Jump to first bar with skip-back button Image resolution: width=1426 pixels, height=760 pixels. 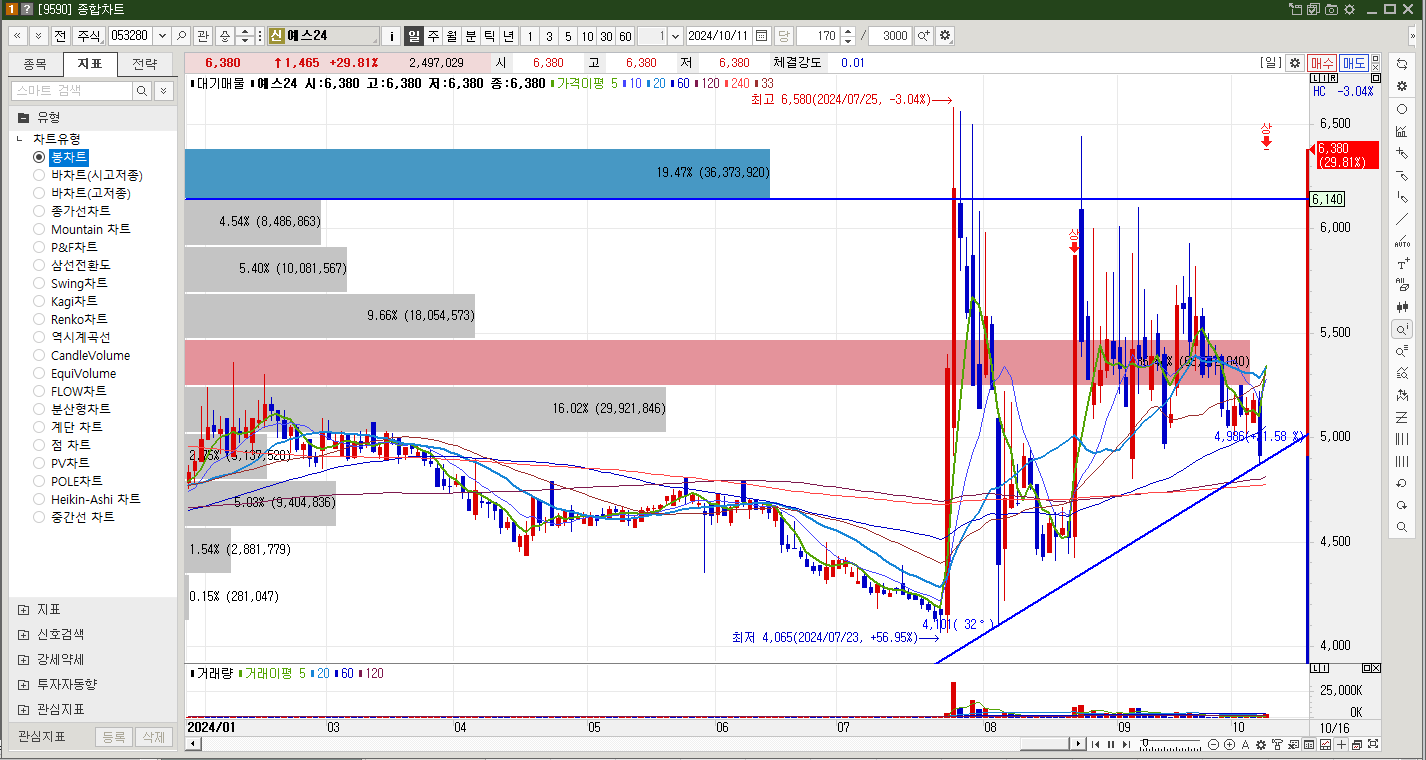pos(1095,744)
